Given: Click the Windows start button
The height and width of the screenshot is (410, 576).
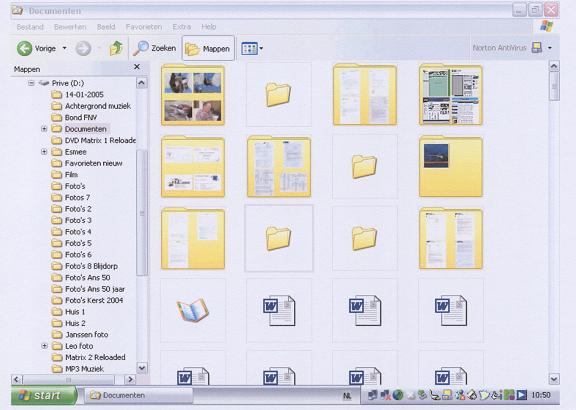Looking at the screenshot, I should coord(44,395).
